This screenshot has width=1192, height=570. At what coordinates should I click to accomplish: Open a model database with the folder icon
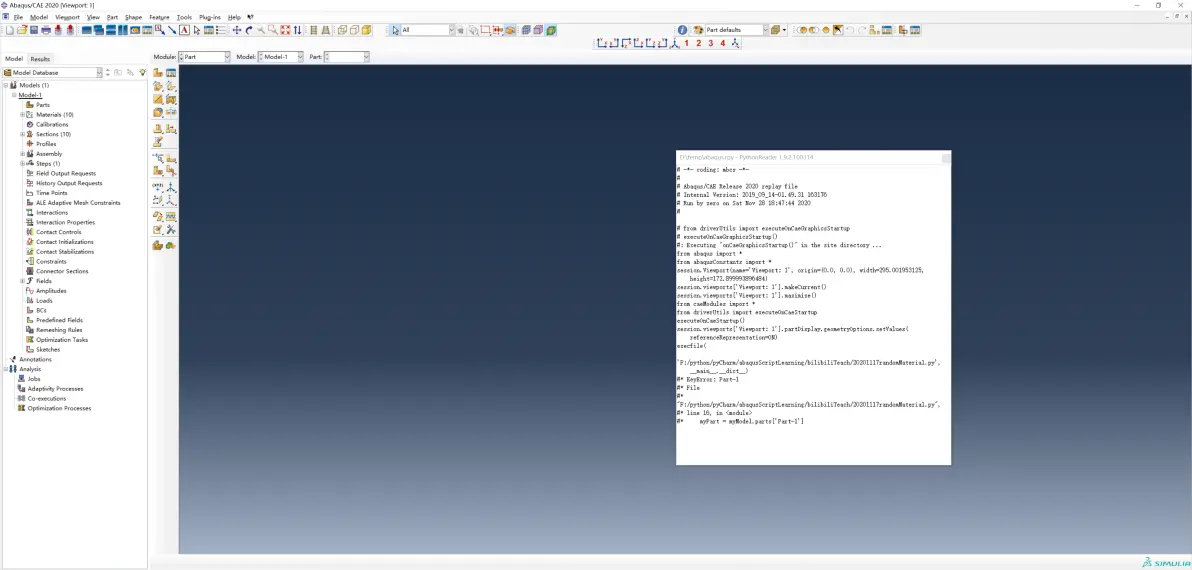[x=22, y=30]
